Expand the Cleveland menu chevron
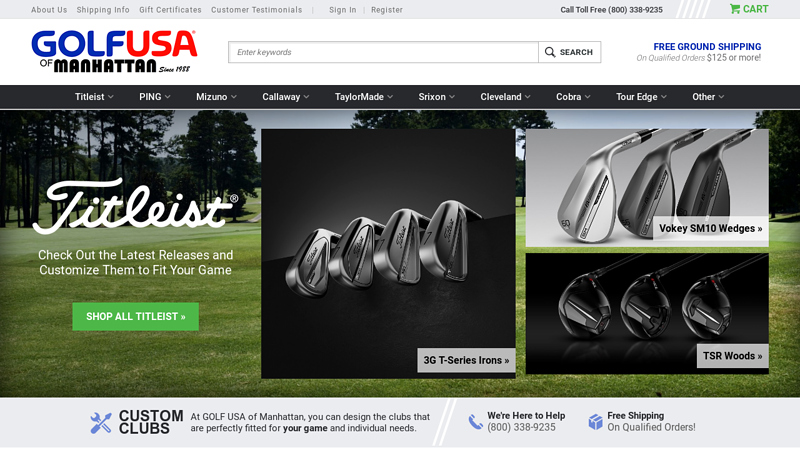The height and width of the screenshot is (450, 800). (x=528, y=97)
